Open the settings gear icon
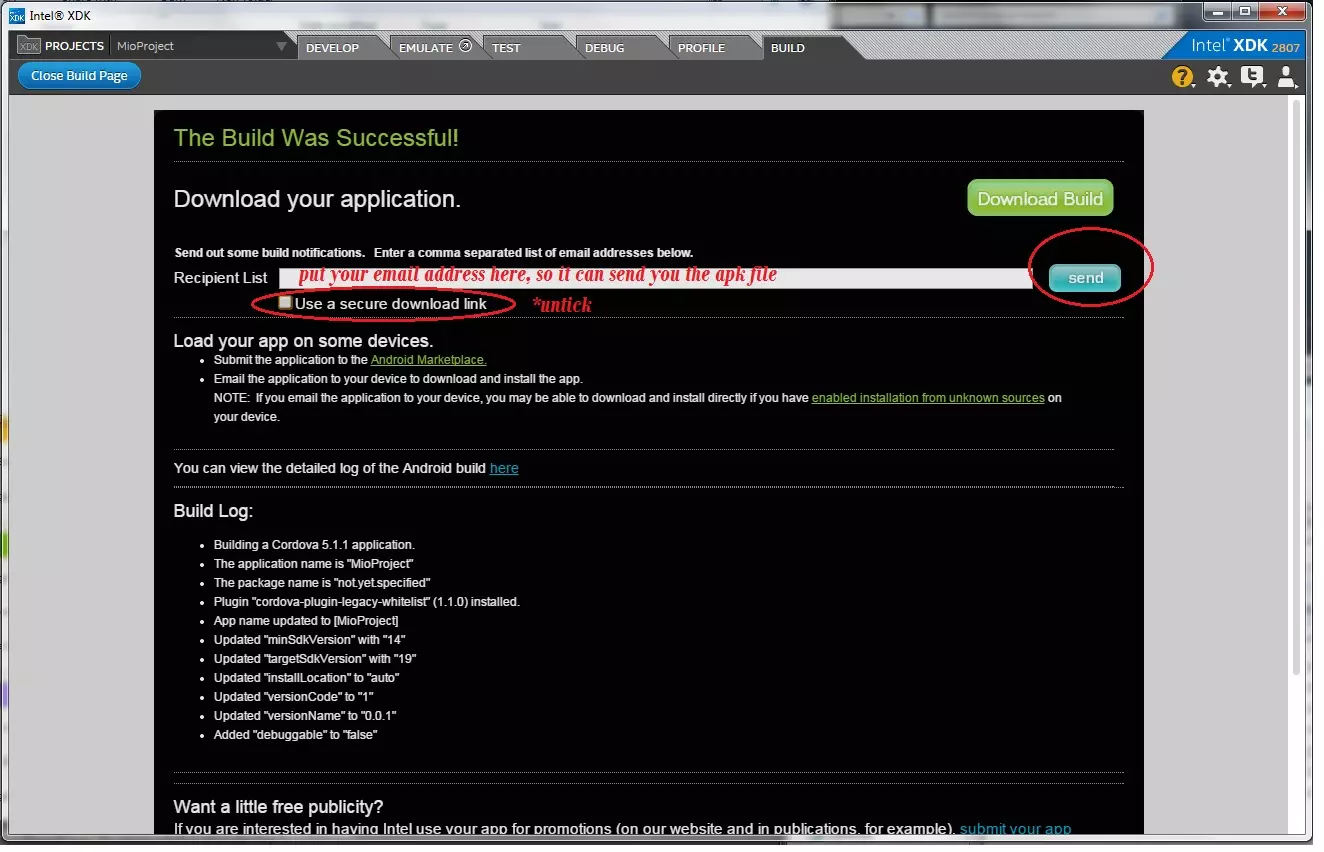Screen dimensions: 1324x852 (1217, 77)
